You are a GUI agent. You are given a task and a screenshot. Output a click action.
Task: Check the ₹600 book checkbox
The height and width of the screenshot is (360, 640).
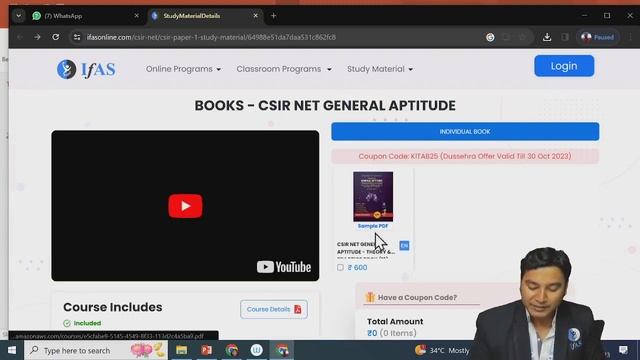tap(340, 267)
